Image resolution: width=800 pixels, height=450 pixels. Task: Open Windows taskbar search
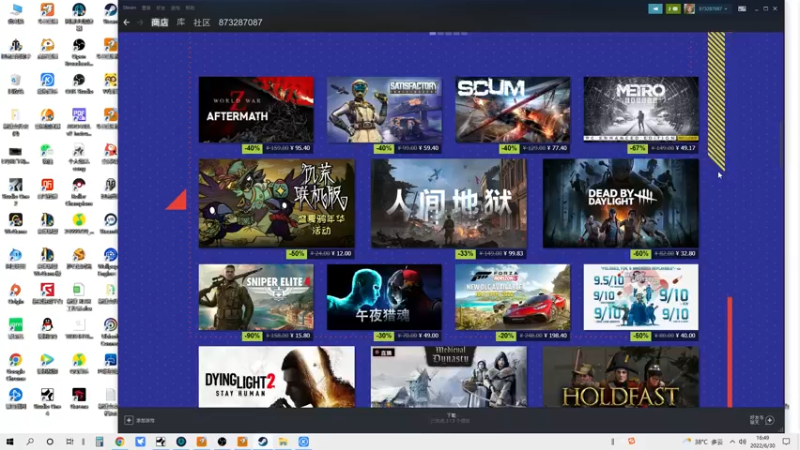(x=30, y=441)
